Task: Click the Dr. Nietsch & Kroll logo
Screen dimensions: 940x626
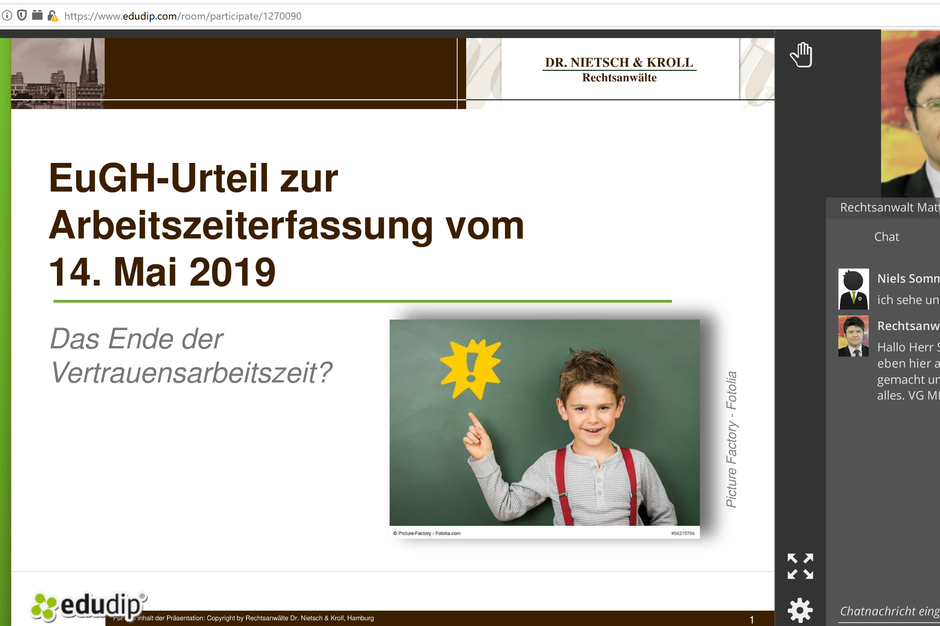Action: point(619,69)
